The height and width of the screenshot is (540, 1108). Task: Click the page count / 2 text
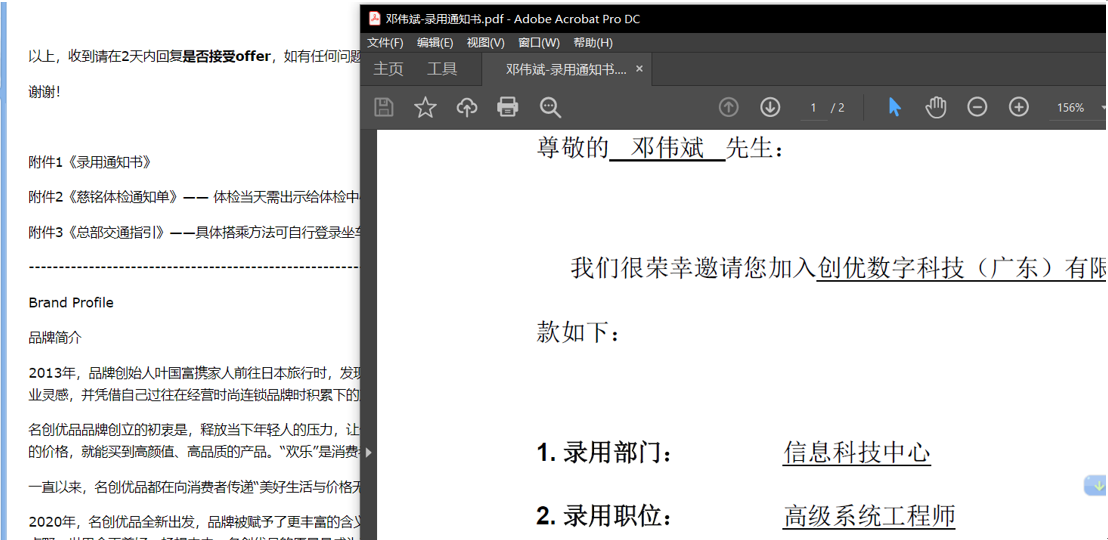coord(837,108)
